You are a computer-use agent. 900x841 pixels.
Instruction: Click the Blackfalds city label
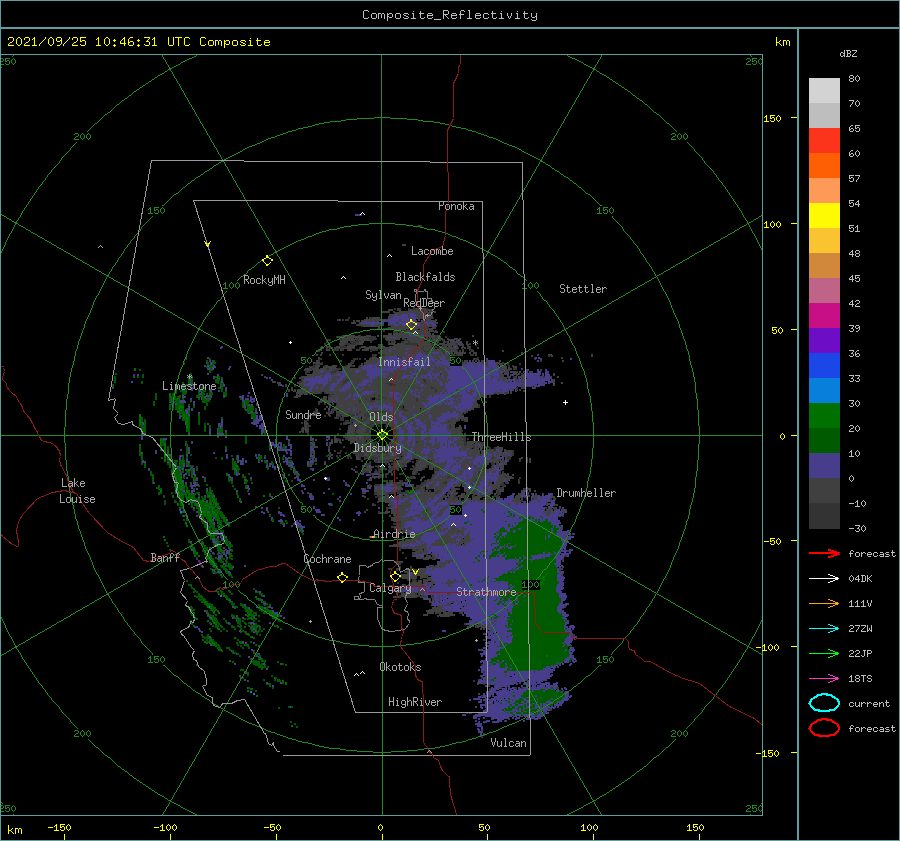tap(425, 277)
